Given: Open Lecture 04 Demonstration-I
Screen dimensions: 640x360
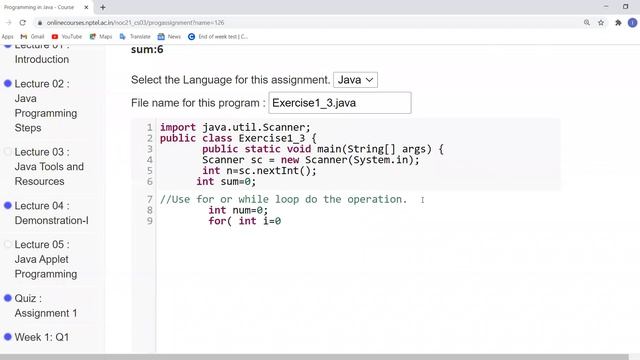Looking at the screenshot, I should coord(51,213).
